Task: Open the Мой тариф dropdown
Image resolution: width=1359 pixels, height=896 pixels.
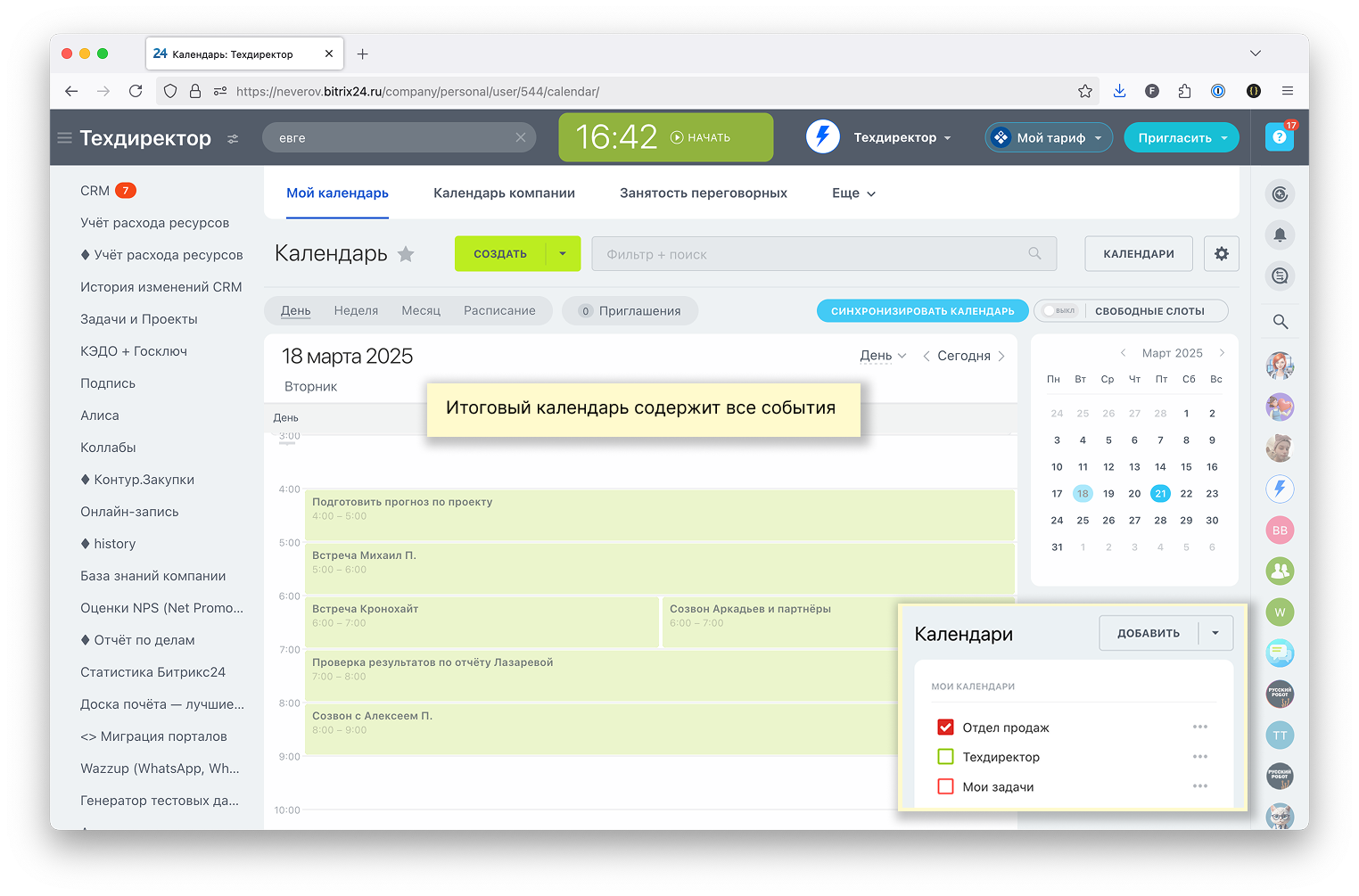Action: pos(1049,137)
